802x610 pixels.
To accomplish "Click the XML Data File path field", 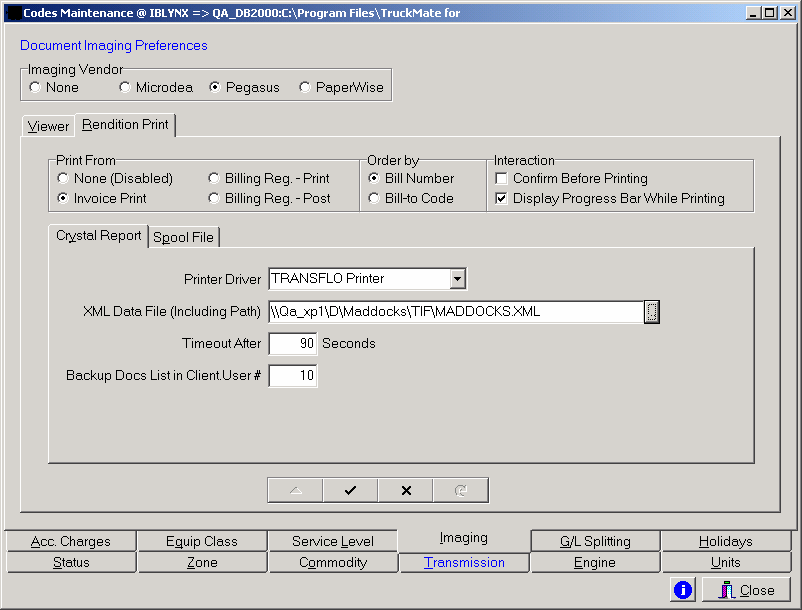I will pyautogui.click(x=456, y=311).
